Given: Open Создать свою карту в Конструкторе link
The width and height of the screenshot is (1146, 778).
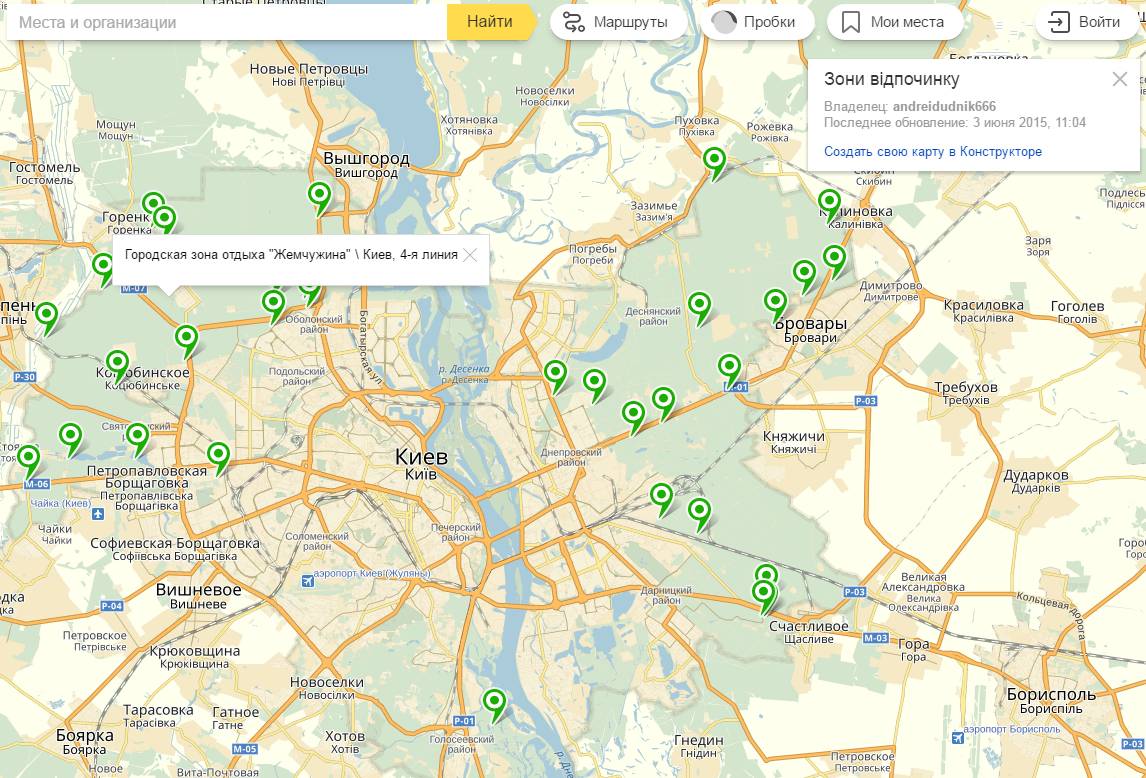Looking at the screenshot, I should [x=932, y=152].
